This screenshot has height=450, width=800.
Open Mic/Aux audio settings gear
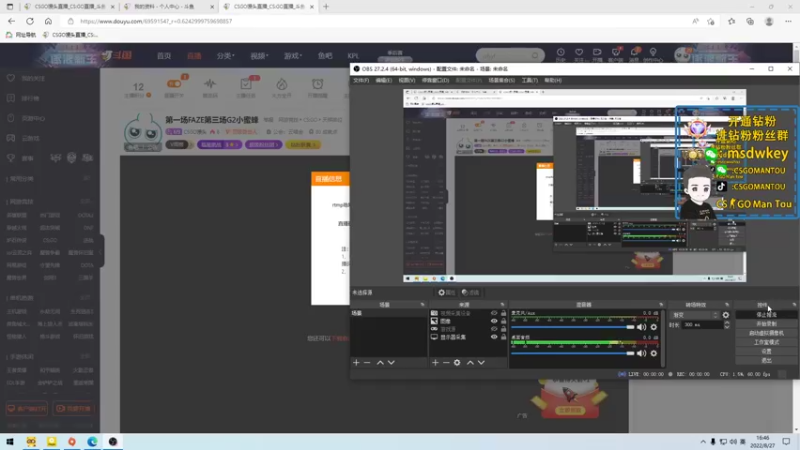(654, 327)
